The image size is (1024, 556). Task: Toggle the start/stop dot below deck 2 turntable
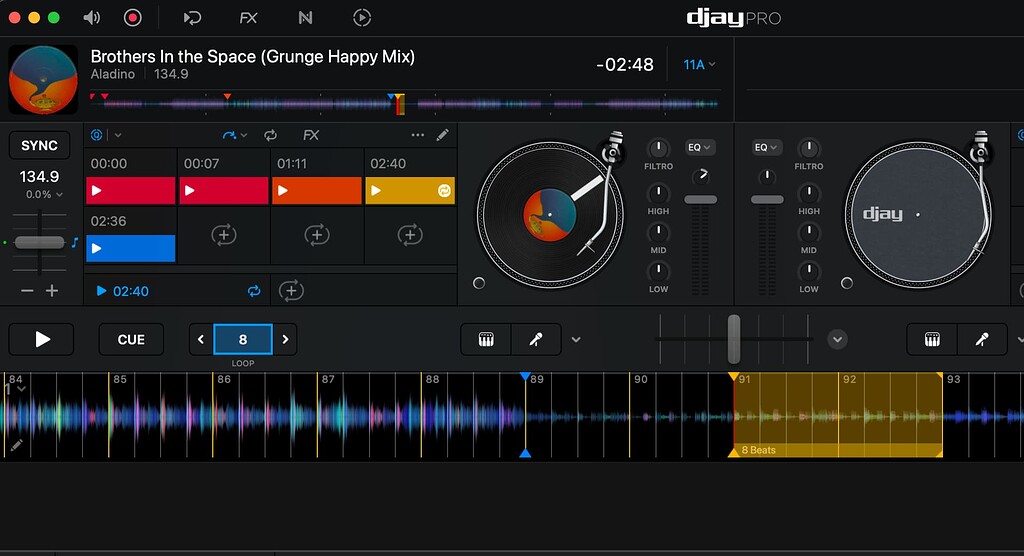pos(847,283)
